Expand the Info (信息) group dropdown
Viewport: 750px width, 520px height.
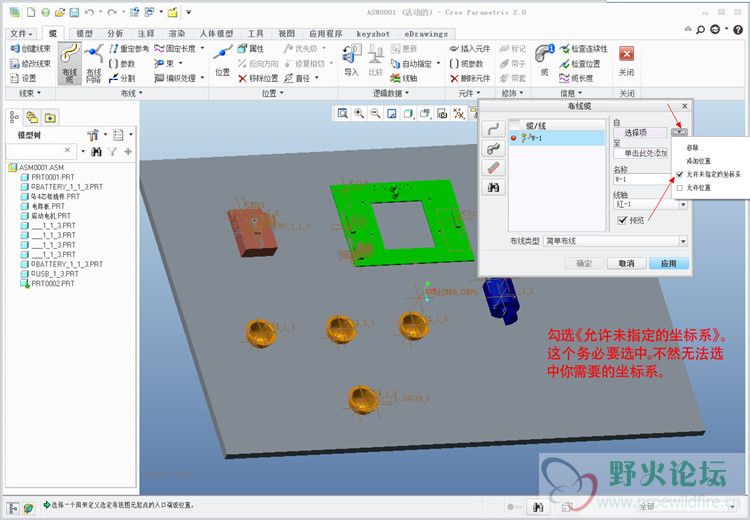coord(571,93)
